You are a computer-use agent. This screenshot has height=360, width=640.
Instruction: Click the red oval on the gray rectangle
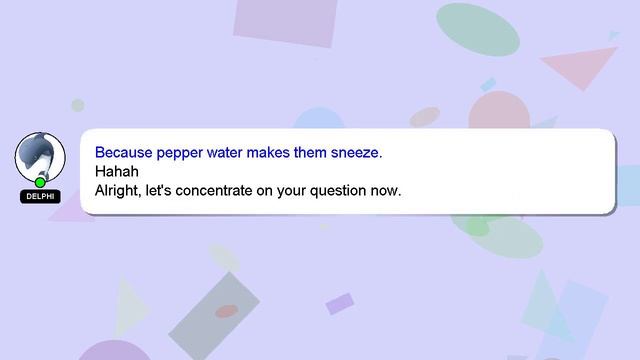click(227, 311)
